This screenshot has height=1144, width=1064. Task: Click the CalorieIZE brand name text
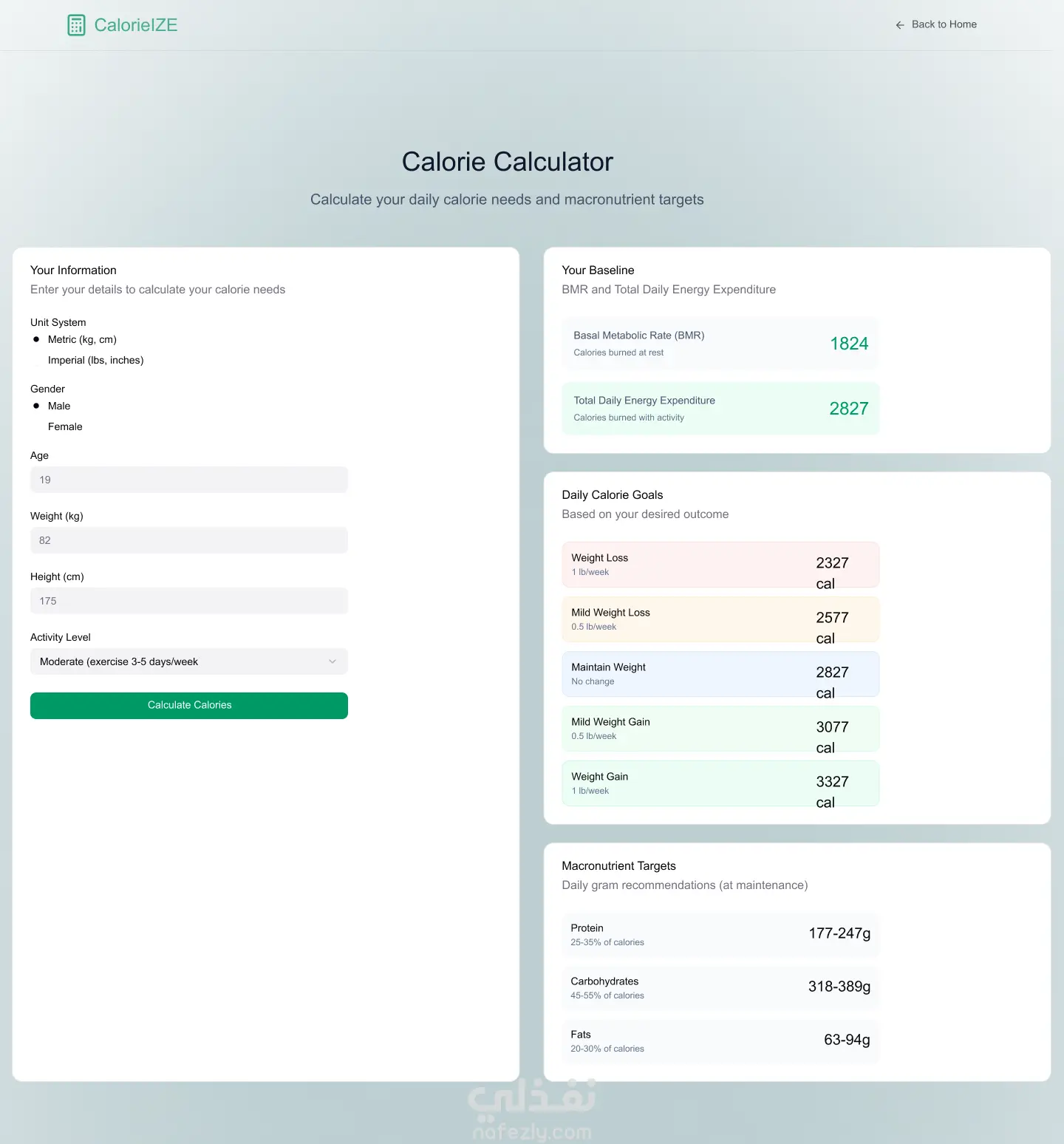point(136,25)
